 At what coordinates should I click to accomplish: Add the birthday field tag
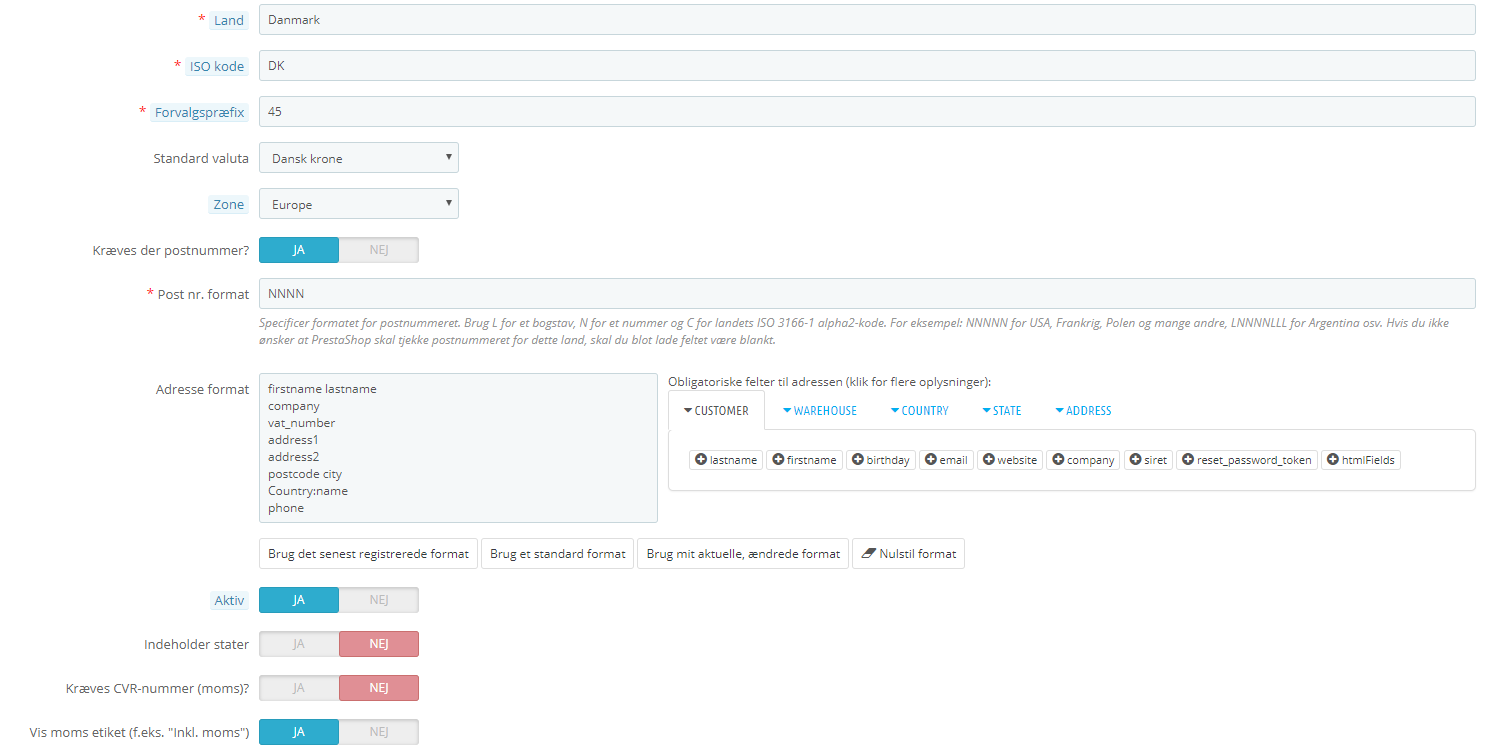pyautogui.click(x=881, y=460)
